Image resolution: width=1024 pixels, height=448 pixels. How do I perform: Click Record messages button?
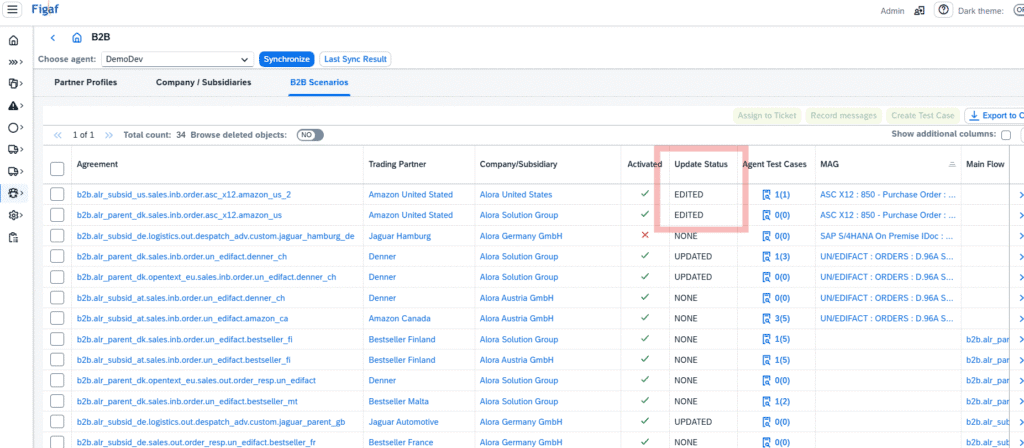click(843, 116)
